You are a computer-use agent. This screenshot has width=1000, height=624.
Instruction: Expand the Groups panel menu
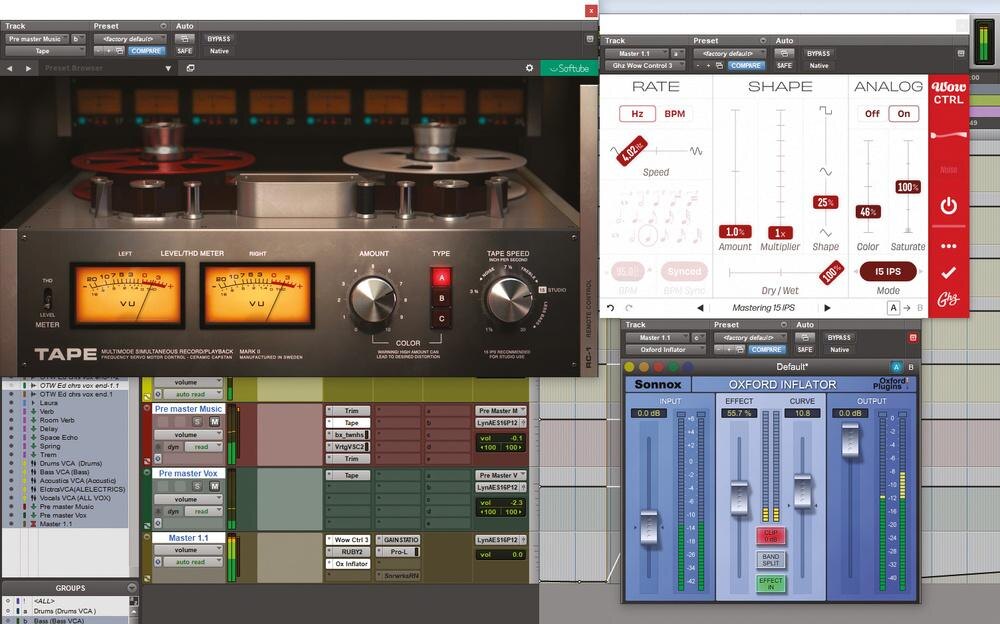coord(132,588)
